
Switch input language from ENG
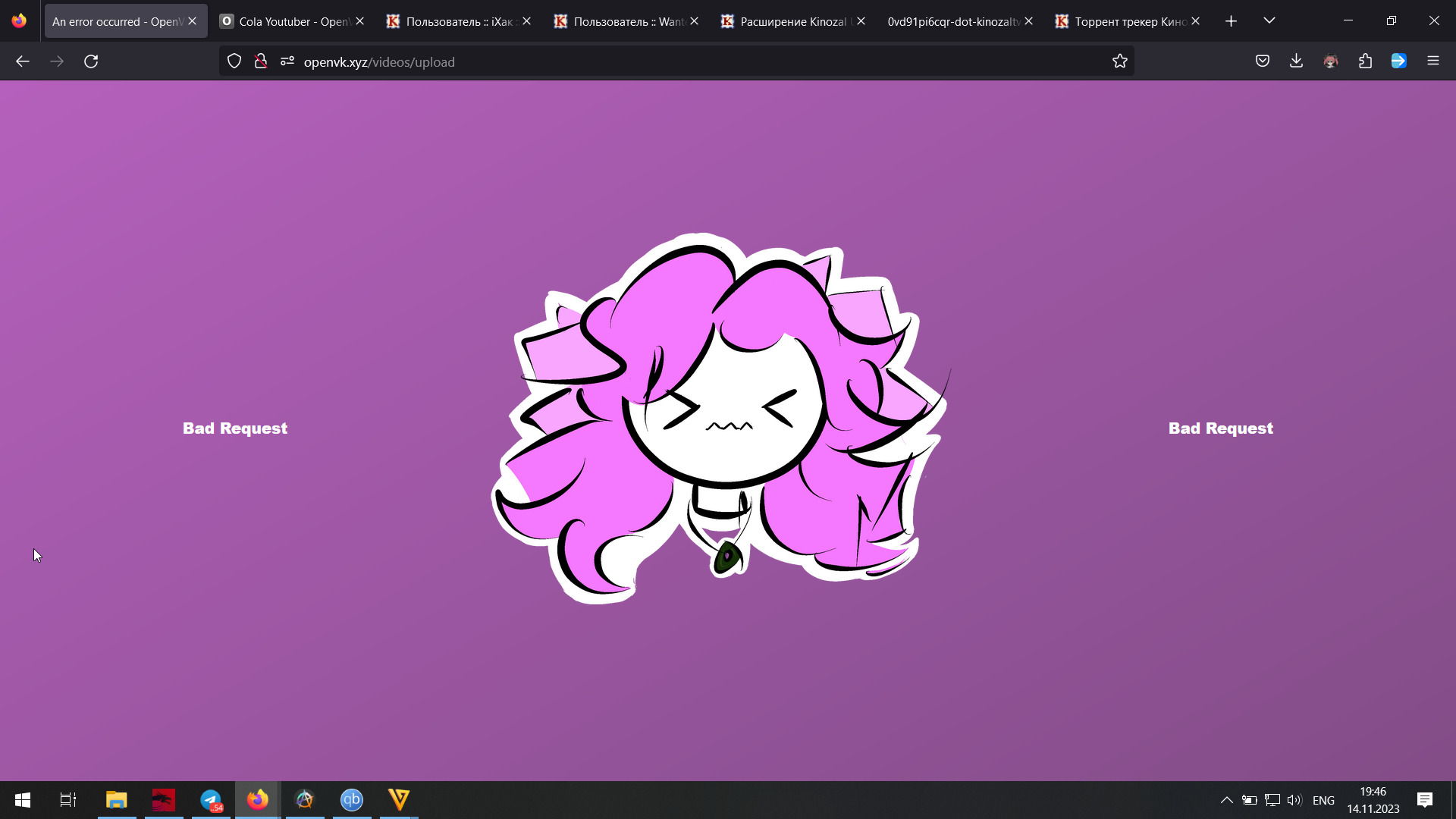[x=1323, y=800]
